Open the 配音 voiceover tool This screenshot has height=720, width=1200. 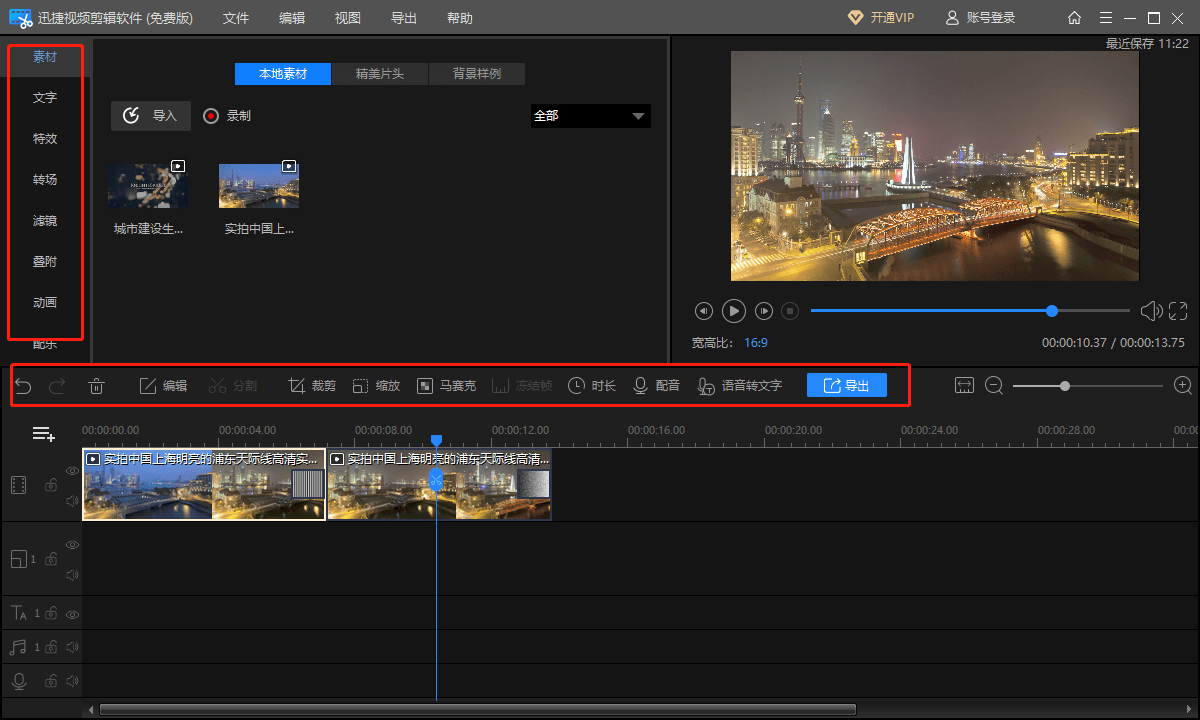656,386
